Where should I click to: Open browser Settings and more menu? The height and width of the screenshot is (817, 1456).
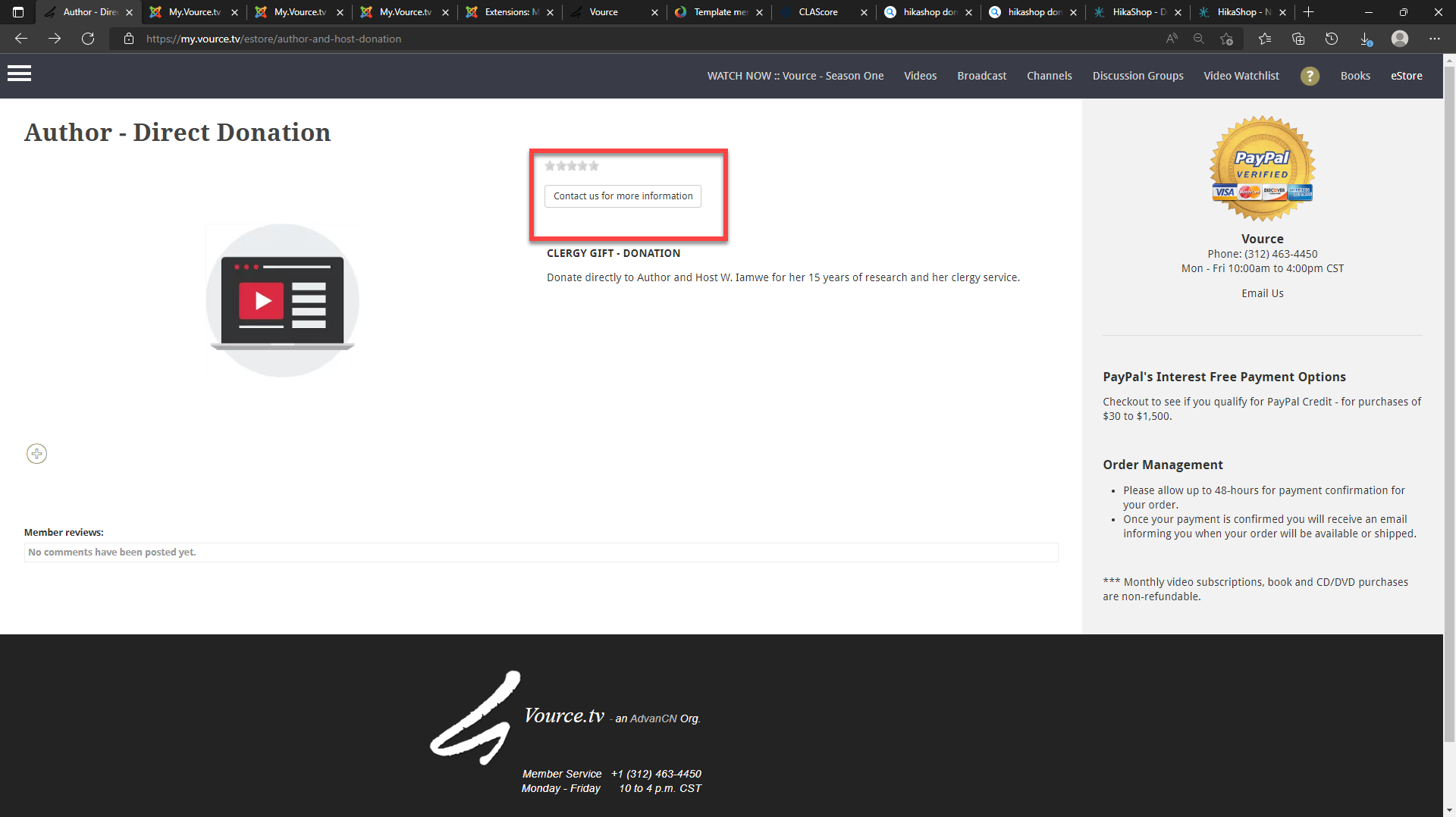[1435, 39]
